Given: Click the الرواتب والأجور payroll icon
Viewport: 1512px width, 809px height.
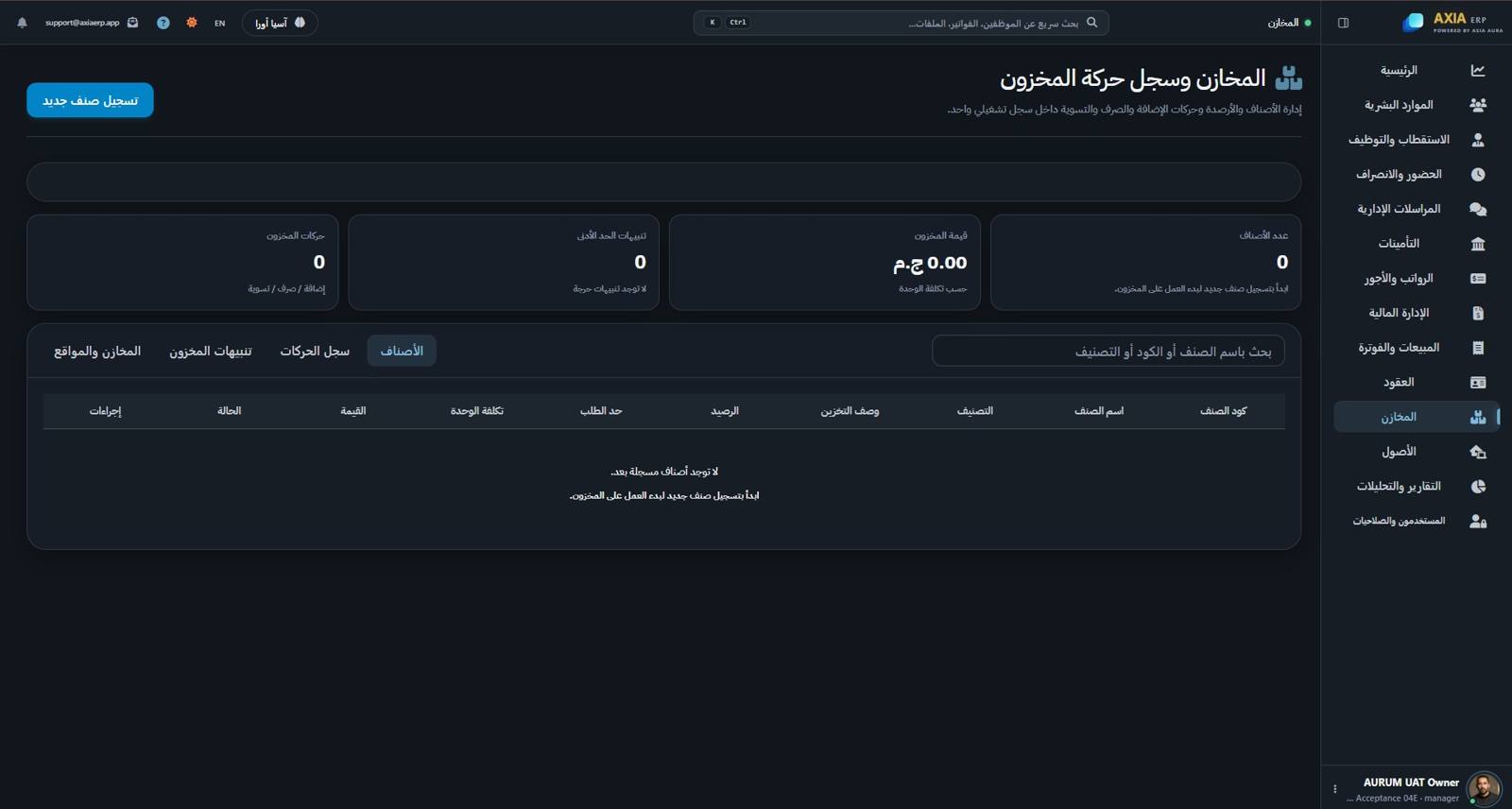Looking at the screenshot, I should (x=1478, y=278).
